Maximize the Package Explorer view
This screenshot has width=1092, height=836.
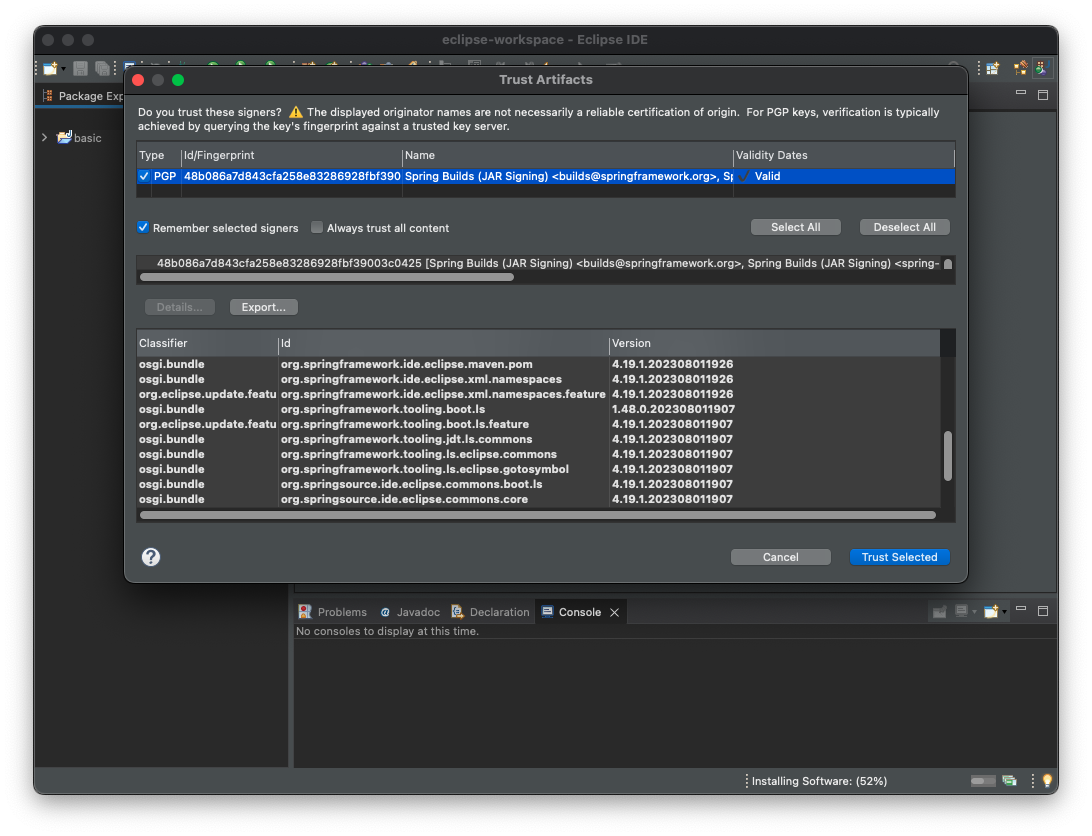click(x=1043, y=95)
